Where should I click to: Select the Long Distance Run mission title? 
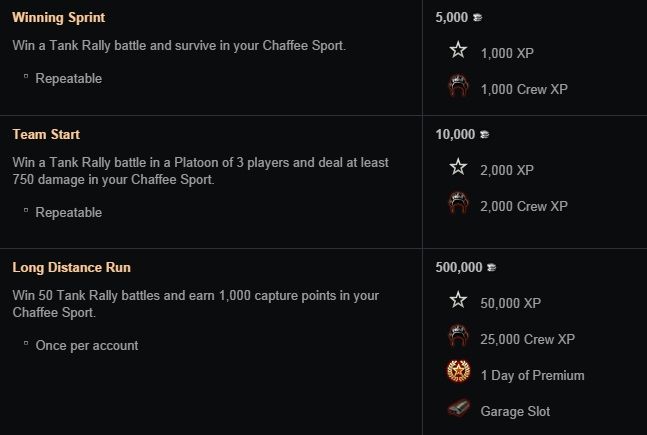click(71, 267)
